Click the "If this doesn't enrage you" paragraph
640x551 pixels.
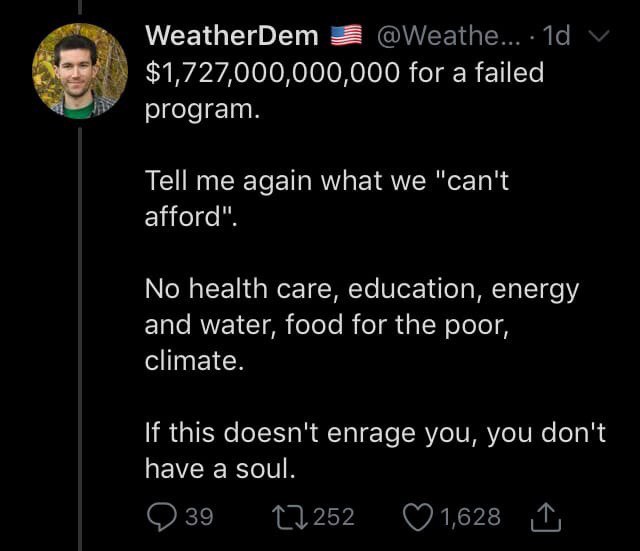pyautogui.click(x=375, y=450)
